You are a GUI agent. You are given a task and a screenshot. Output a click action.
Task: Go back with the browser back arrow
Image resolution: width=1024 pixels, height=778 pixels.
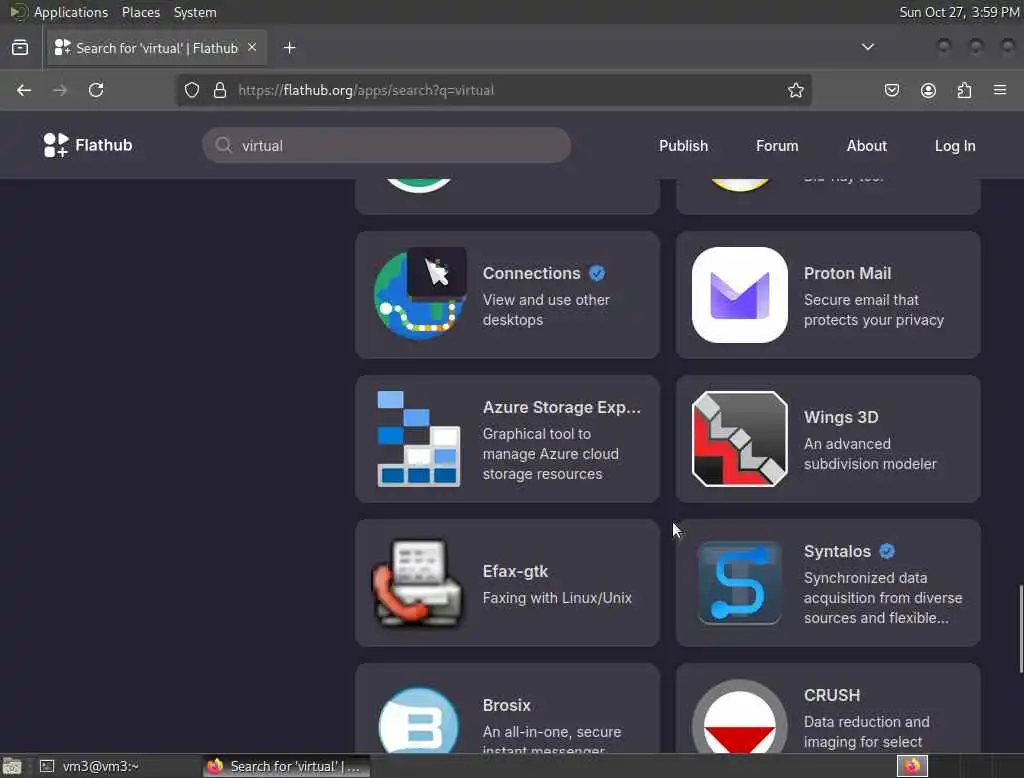24,90
